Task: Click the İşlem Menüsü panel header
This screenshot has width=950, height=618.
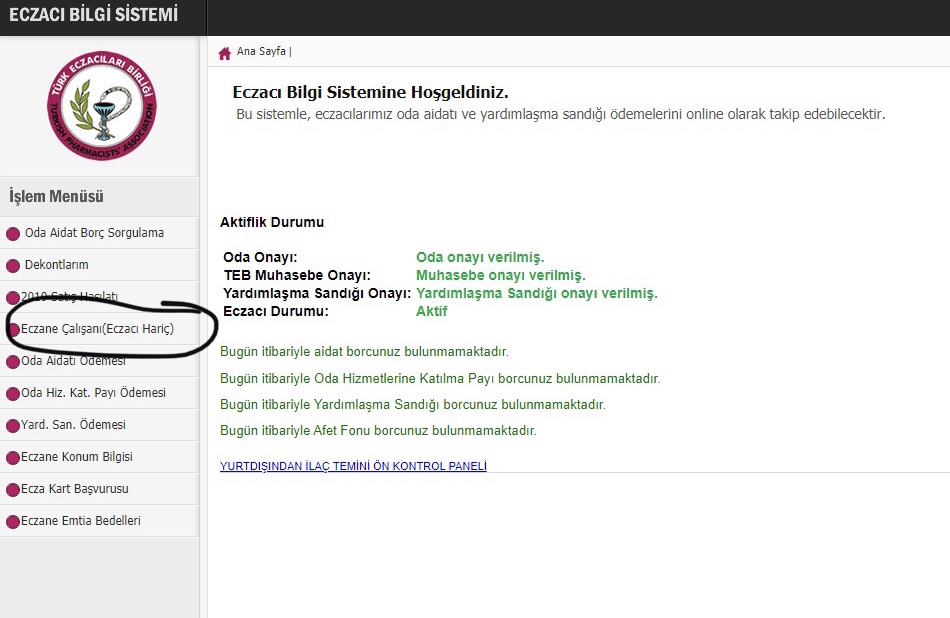Action: pyautogui.click(x=56, y=197)
